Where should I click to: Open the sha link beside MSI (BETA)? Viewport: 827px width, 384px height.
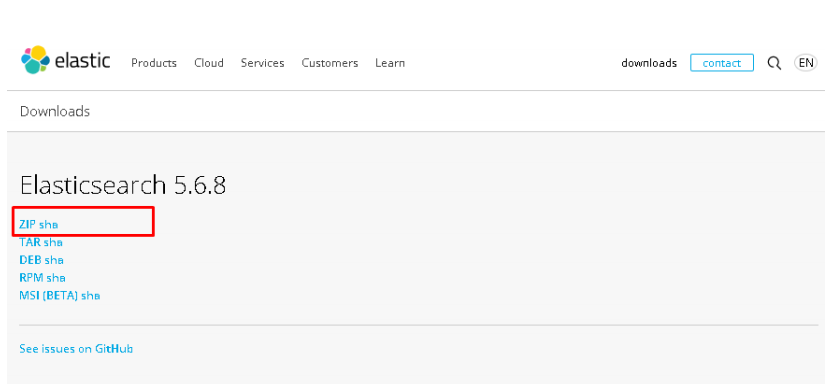90,295
